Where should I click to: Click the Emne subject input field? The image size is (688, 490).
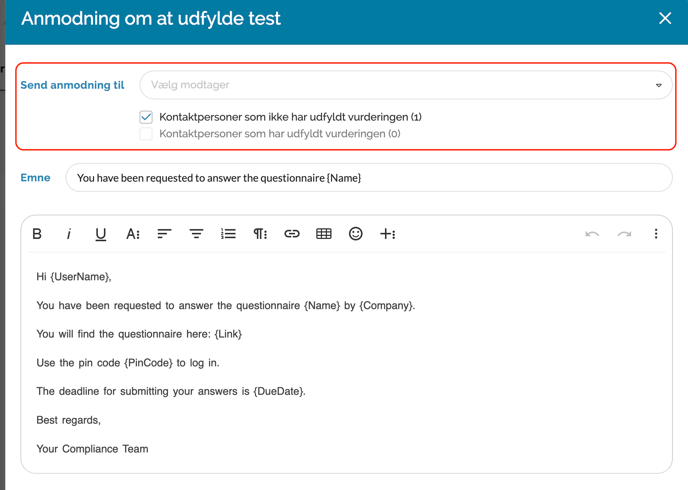point(368,178)
